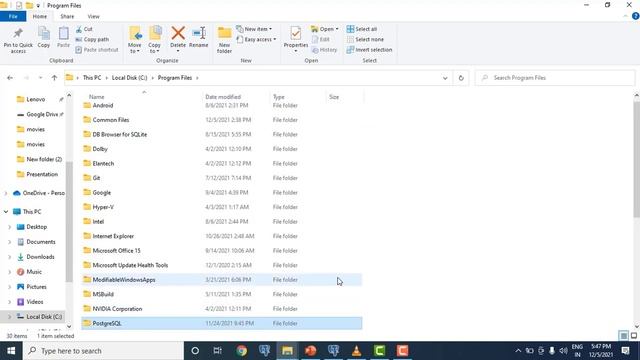Select DB Browser for SQLite folder
The width and height of the screenshot is (640, 360).
[x=222, y=134]
